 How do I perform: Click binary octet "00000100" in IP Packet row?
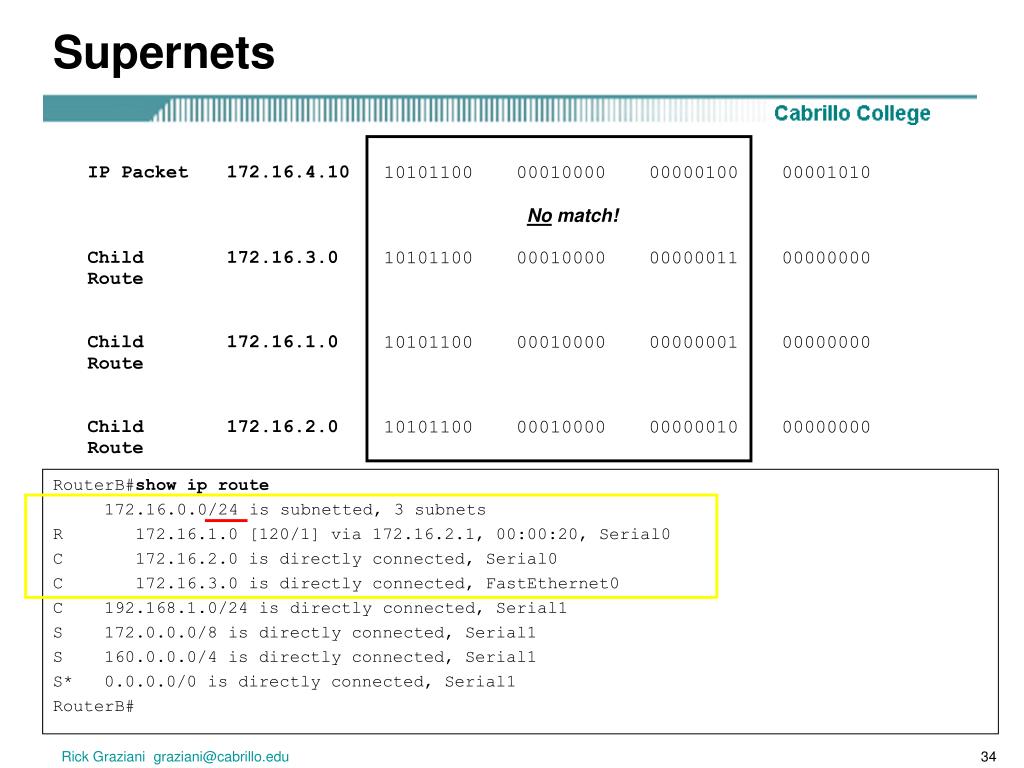[694, 172]
